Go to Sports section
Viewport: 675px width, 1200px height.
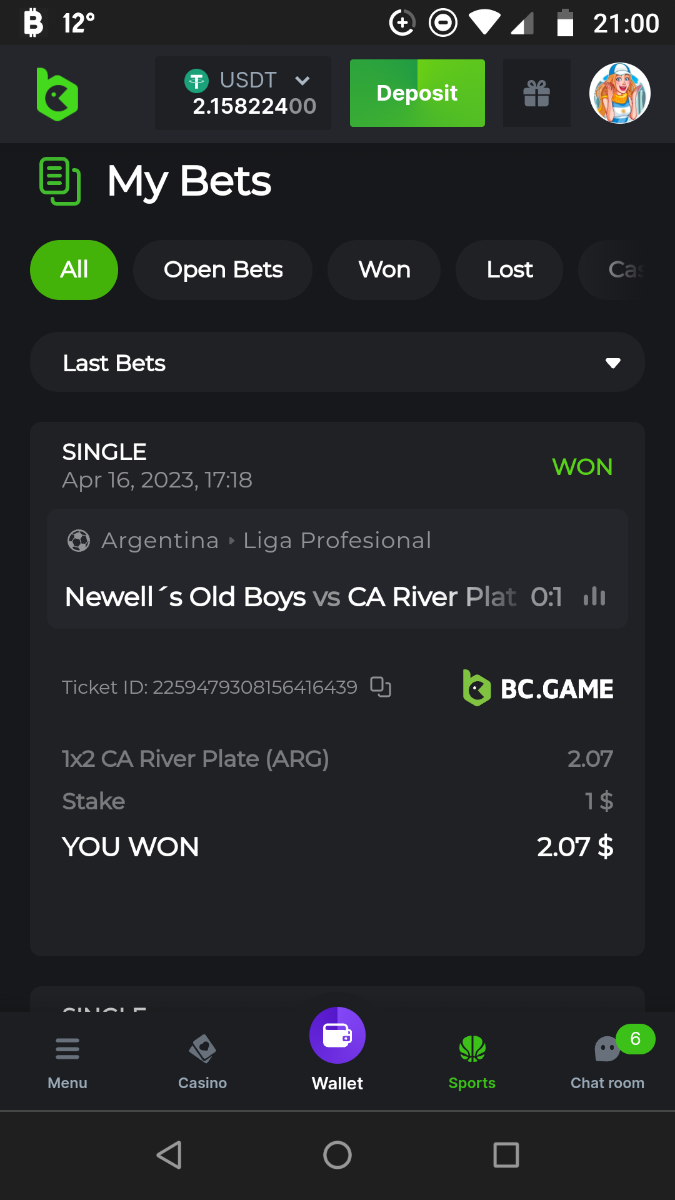coord(472,1050)
